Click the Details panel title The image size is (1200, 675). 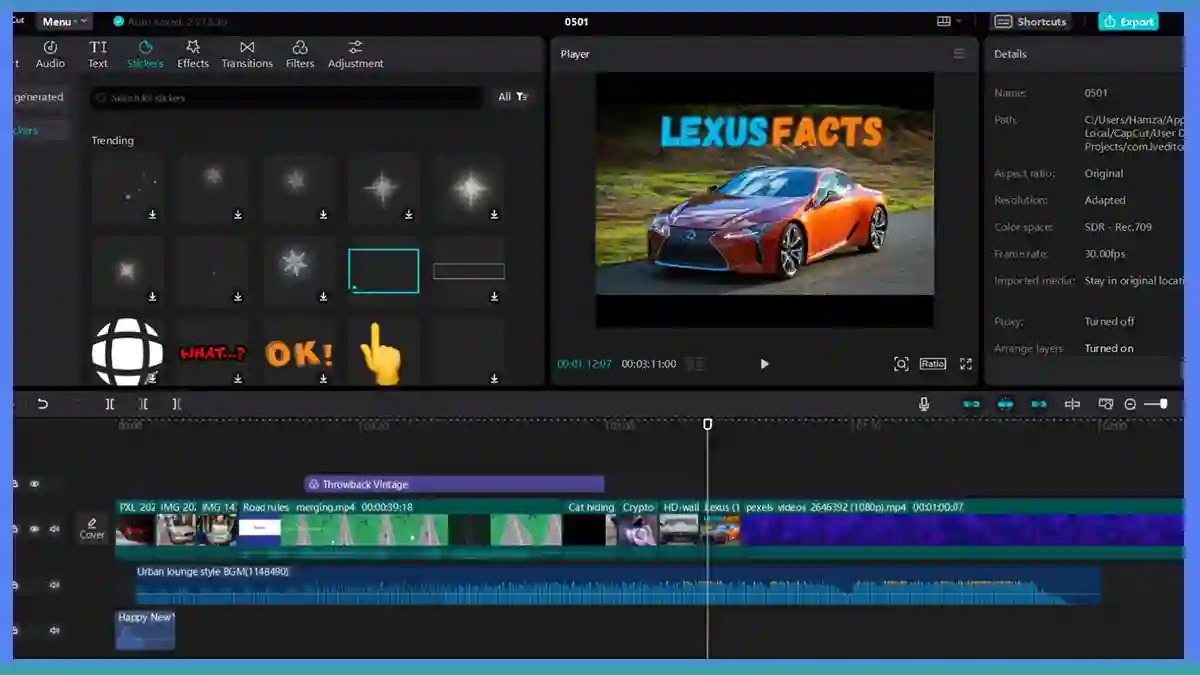[1010, 54]
